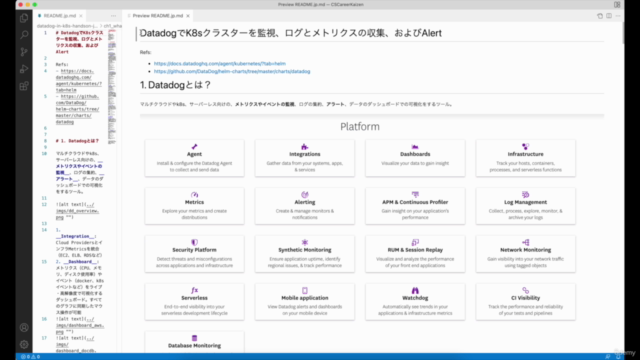Viewport: 640px width, 360px height.
Task: Split the editor using the toolbar icon
Action: pos(609,16)
